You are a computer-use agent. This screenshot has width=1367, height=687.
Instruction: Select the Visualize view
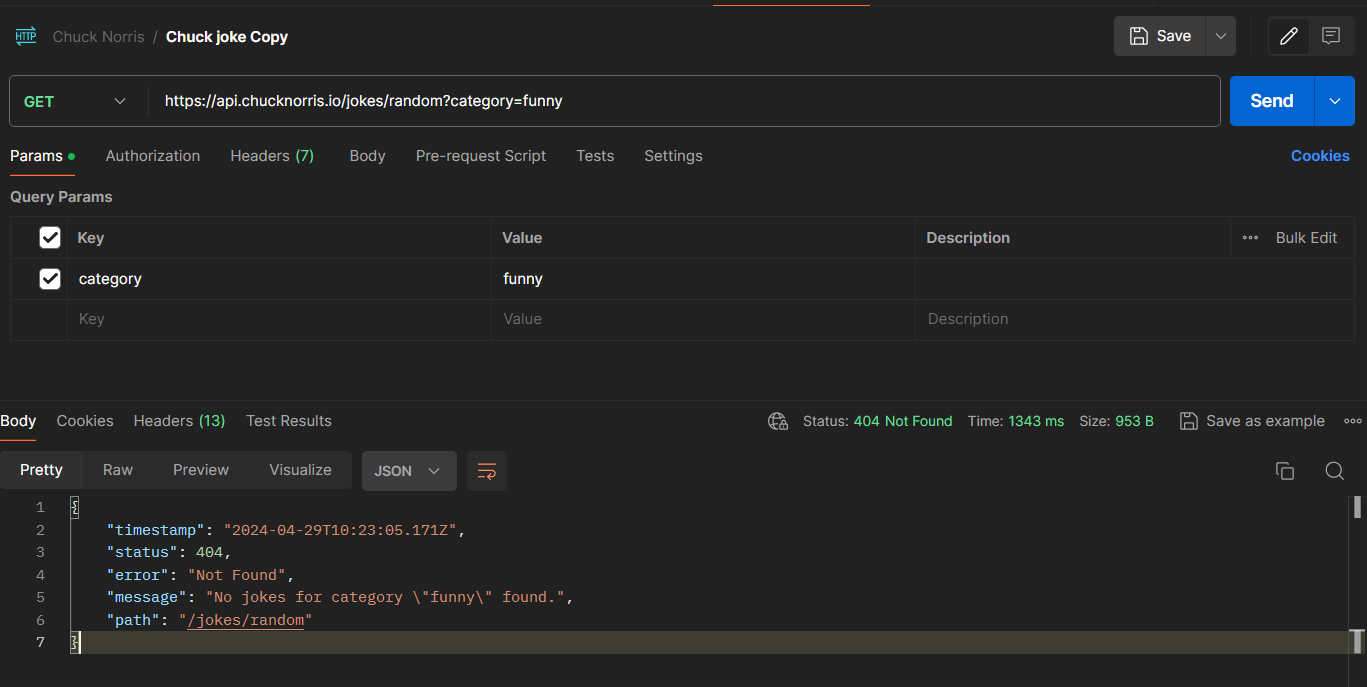click(300, 470)
